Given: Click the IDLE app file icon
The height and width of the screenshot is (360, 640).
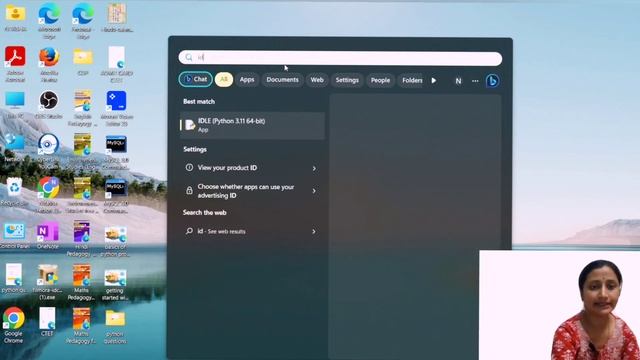Looking at the screenshot, I should click(x=190, y=125).
